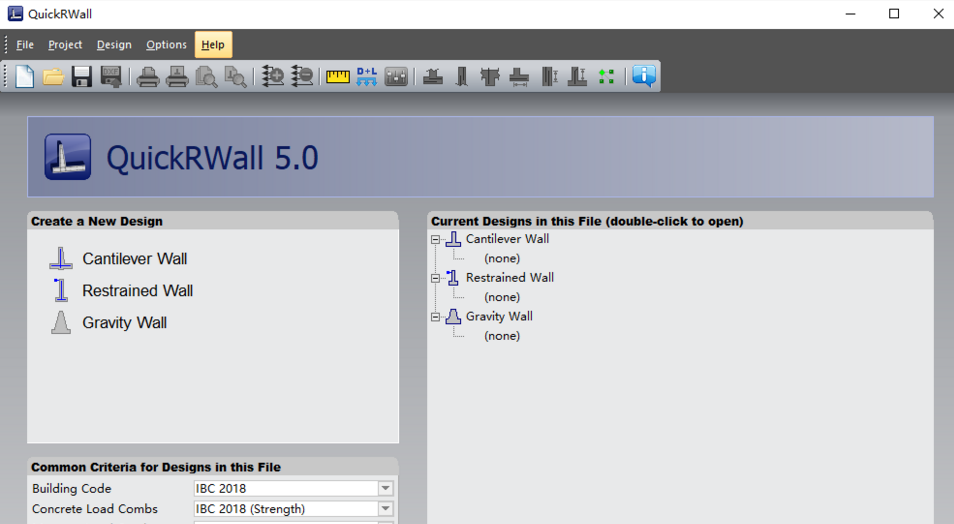
Task: Maximize the QuickRWall window
Action: (894, 14)
